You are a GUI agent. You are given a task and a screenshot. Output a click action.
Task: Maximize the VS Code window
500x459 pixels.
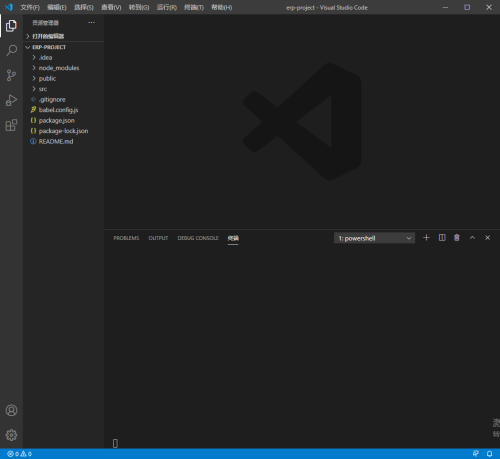(467, 7)
